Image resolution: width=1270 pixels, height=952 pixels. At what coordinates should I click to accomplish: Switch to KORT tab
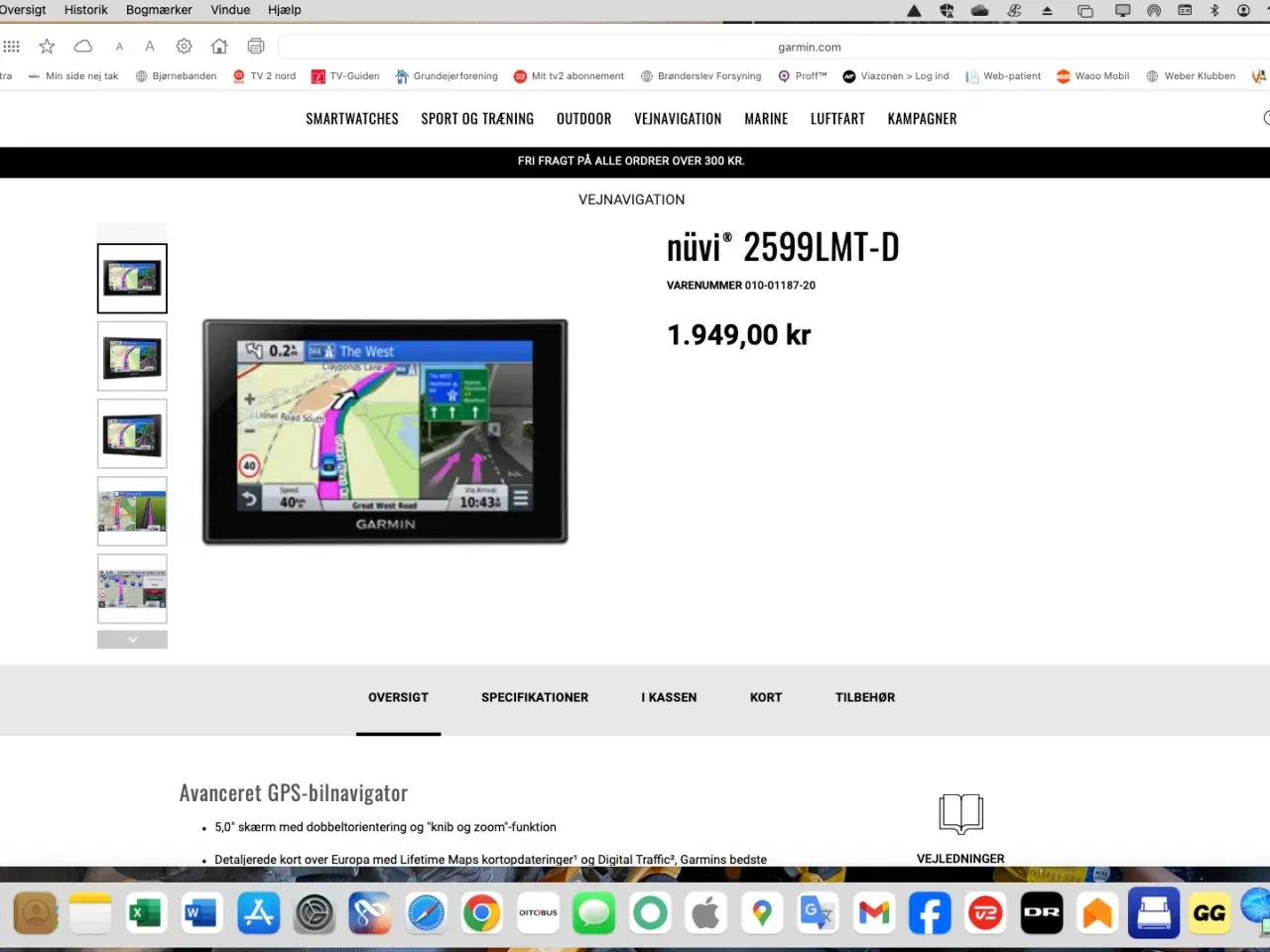click(x=766, y=698)
